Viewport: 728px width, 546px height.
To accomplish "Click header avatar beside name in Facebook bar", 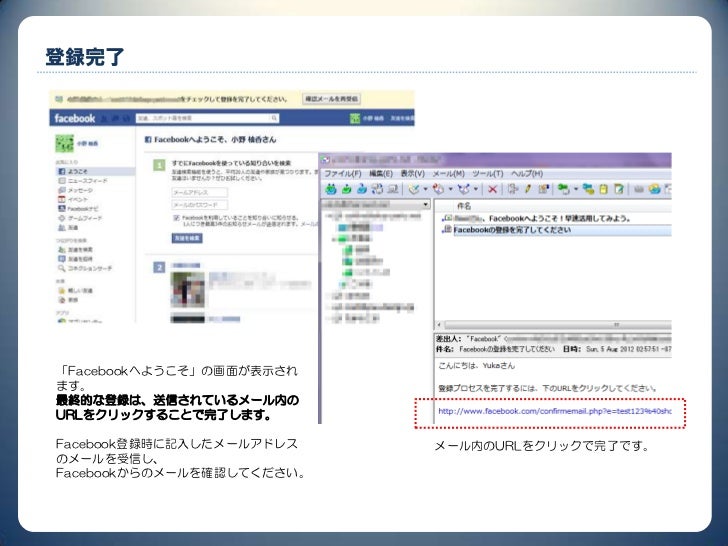I will click(x=355, y=118).
